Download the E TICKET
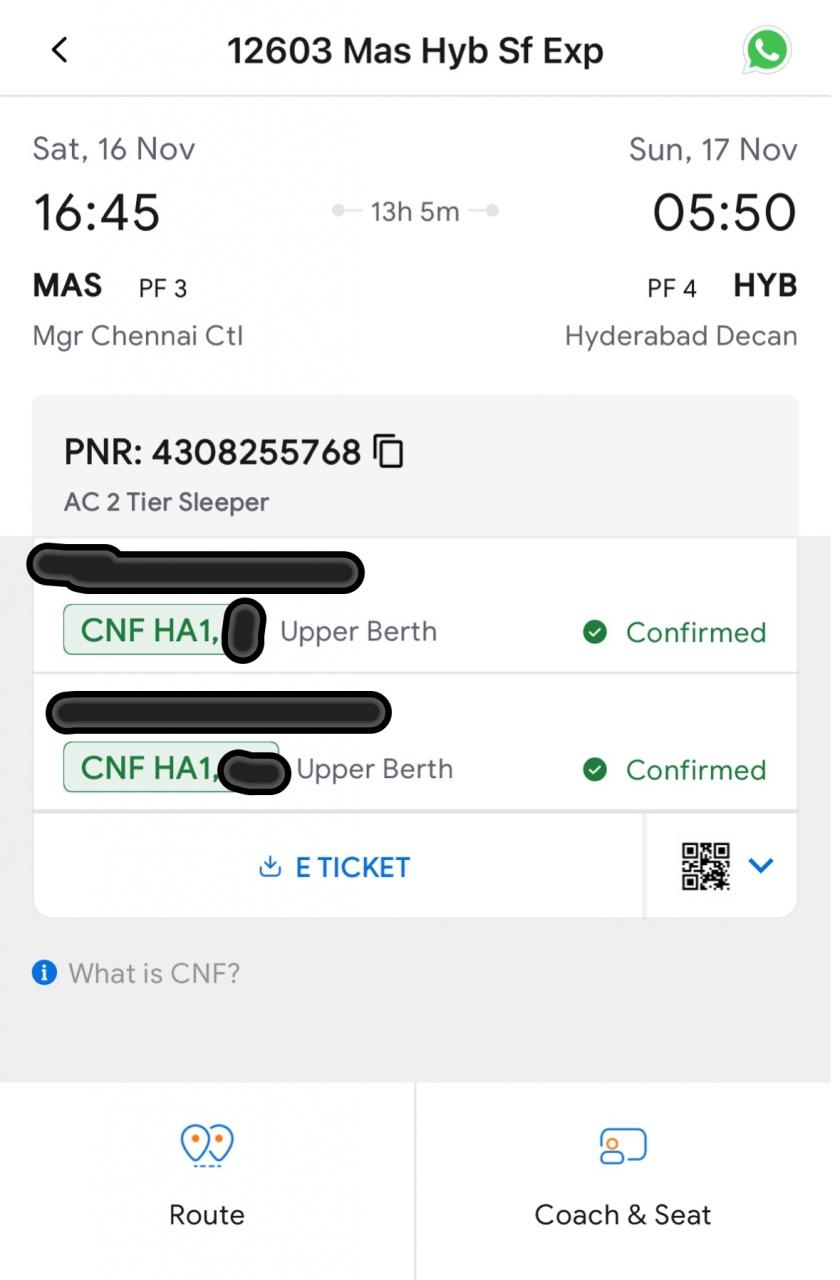Screen dimensions: 840x1280 coord(352,867)
